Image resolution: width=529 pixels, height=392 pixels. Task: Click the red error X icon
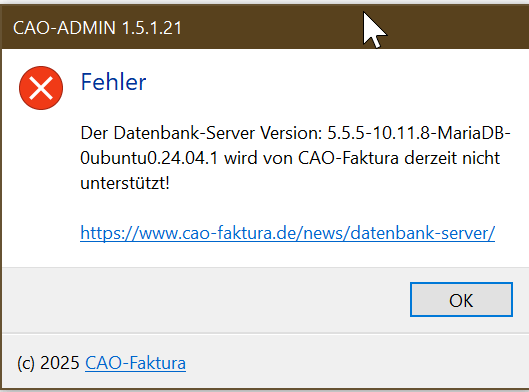(41, 88)
